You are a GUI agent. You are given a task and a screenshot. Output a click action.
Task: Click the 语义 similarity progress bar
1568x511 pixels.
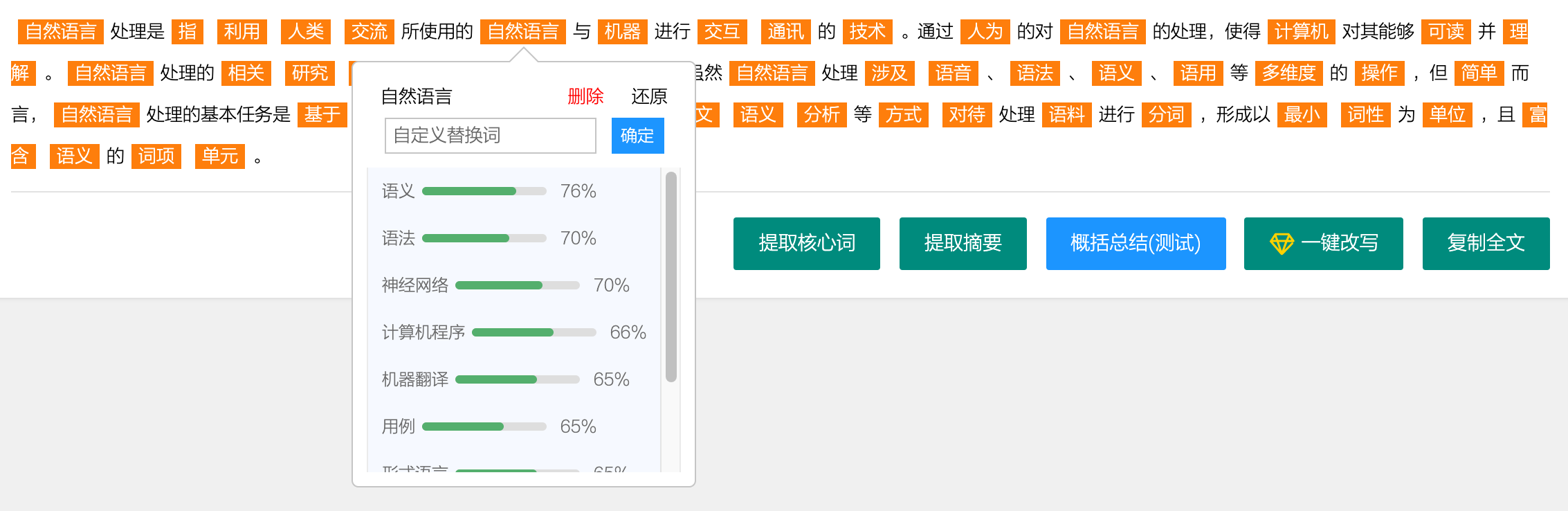pyautogui.click(x=484, y=191)
